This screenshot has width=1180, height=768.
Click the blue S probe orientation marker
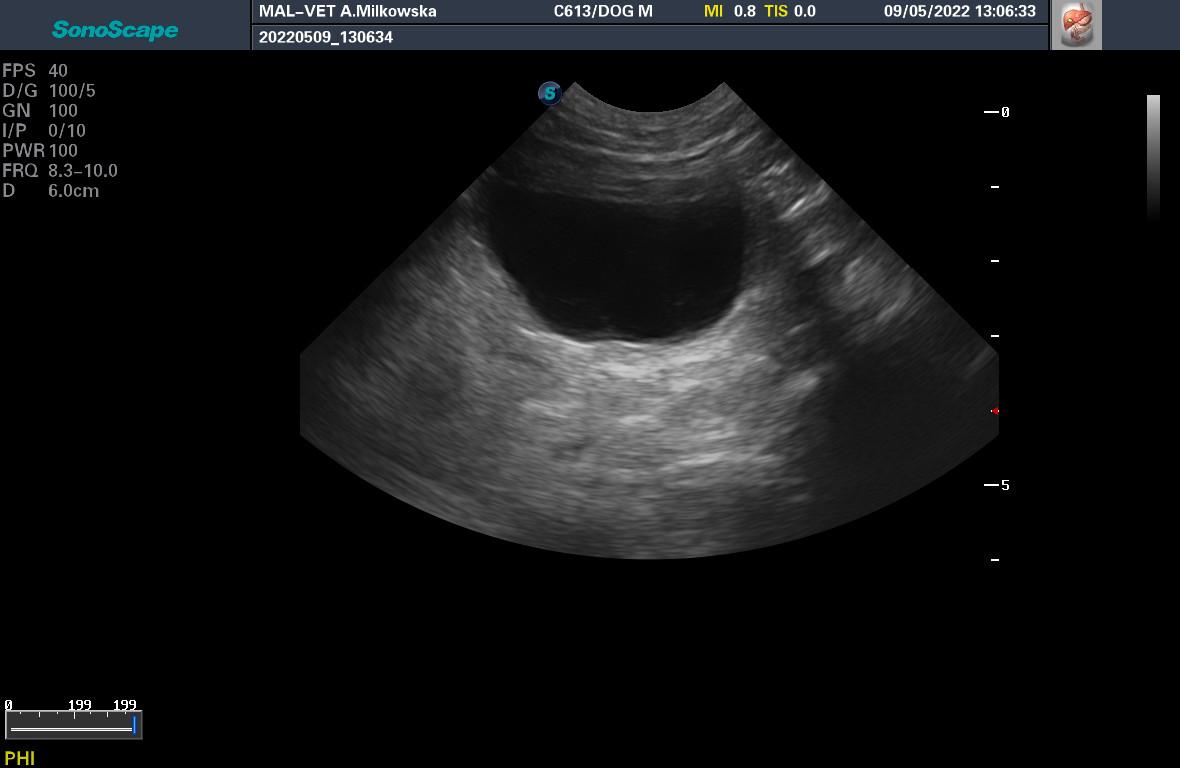point(549,93)
